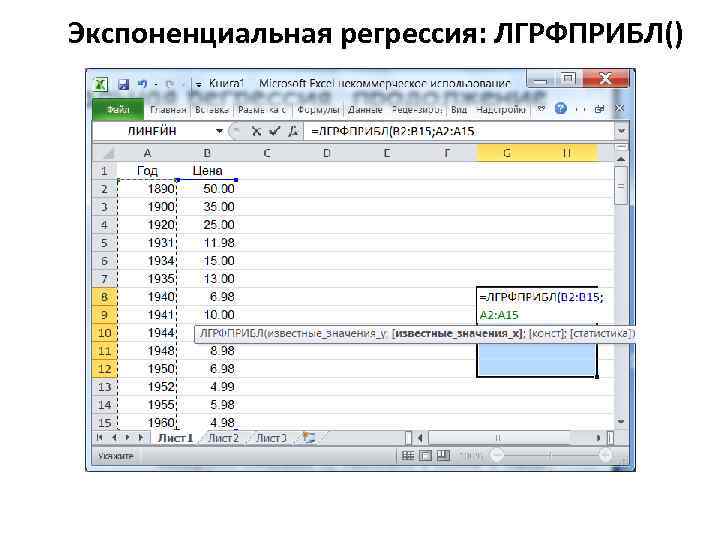Screen dimensions: 720x540
Task: Select the price cell 11.98
Action: (x=207, y=242)
